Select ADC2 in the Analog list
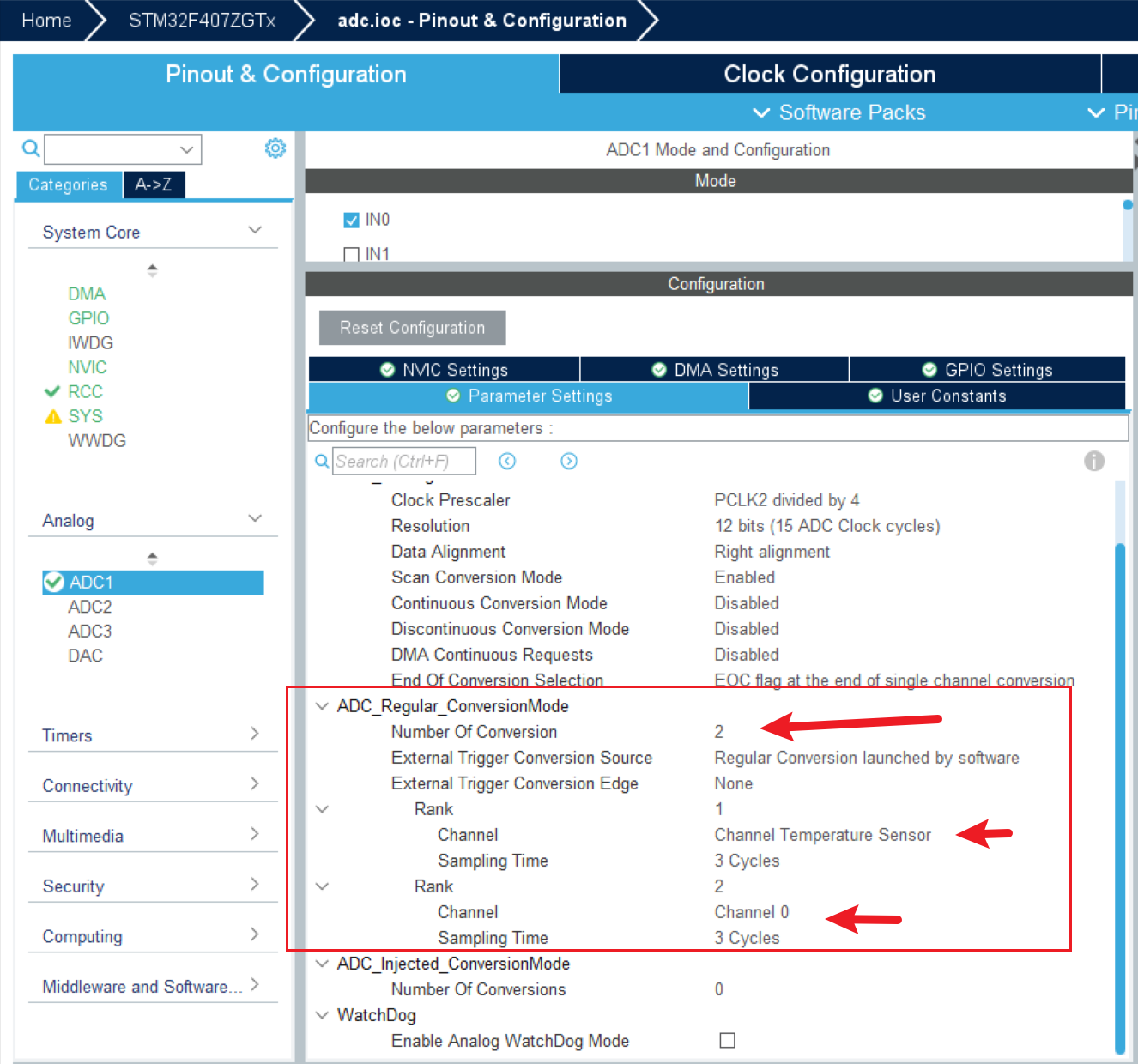The width and height of the screenshot is (1138, 1064). coord(90,607)
